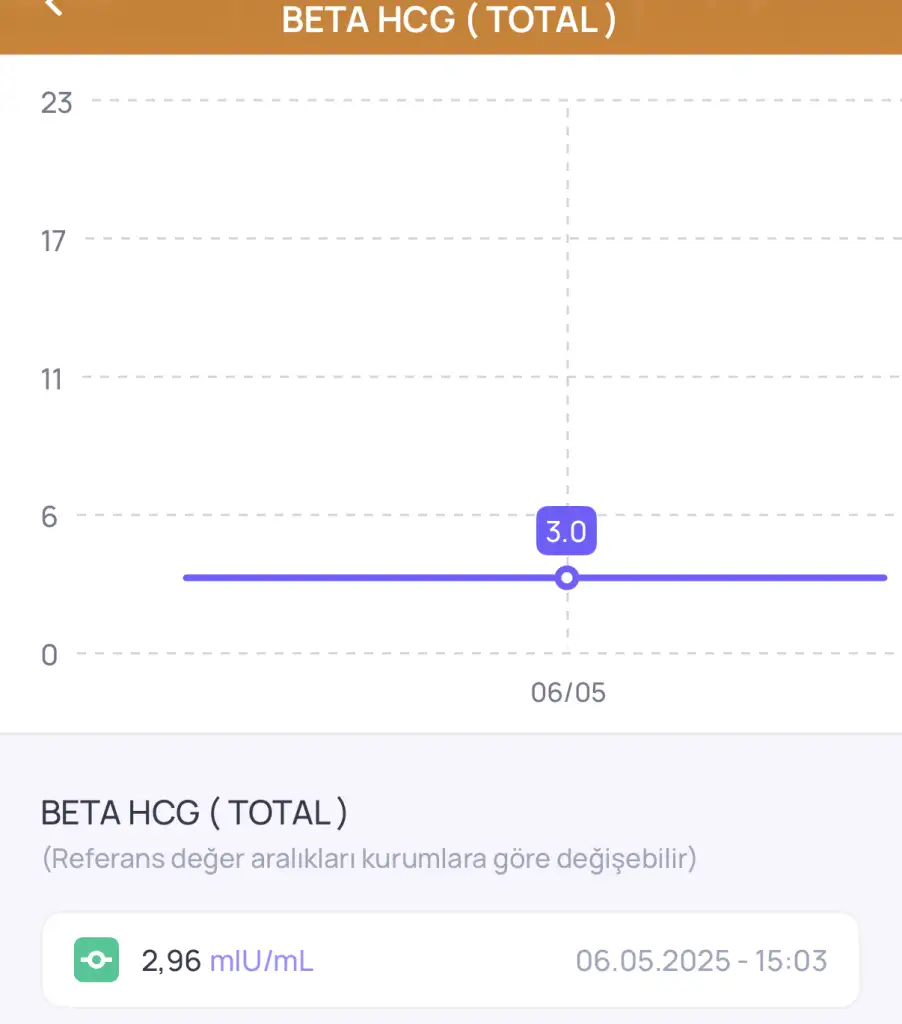Screen dimensions: 902x1024
Task: Tap the 3.0 value tooltip bubble
Action: [566, 531]
